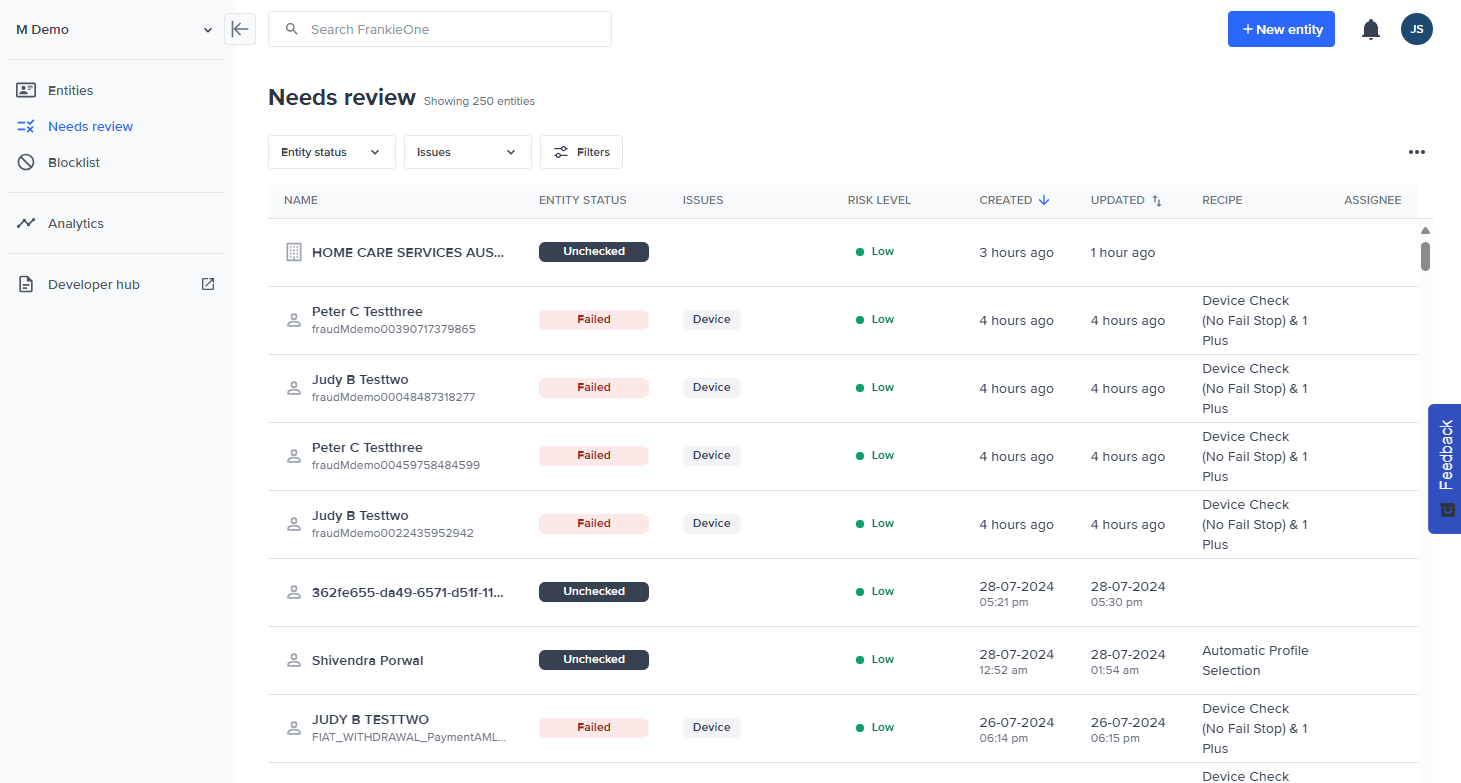Open the Filters button
This screenshot has height=783, width=1461.
pos(581,152)
